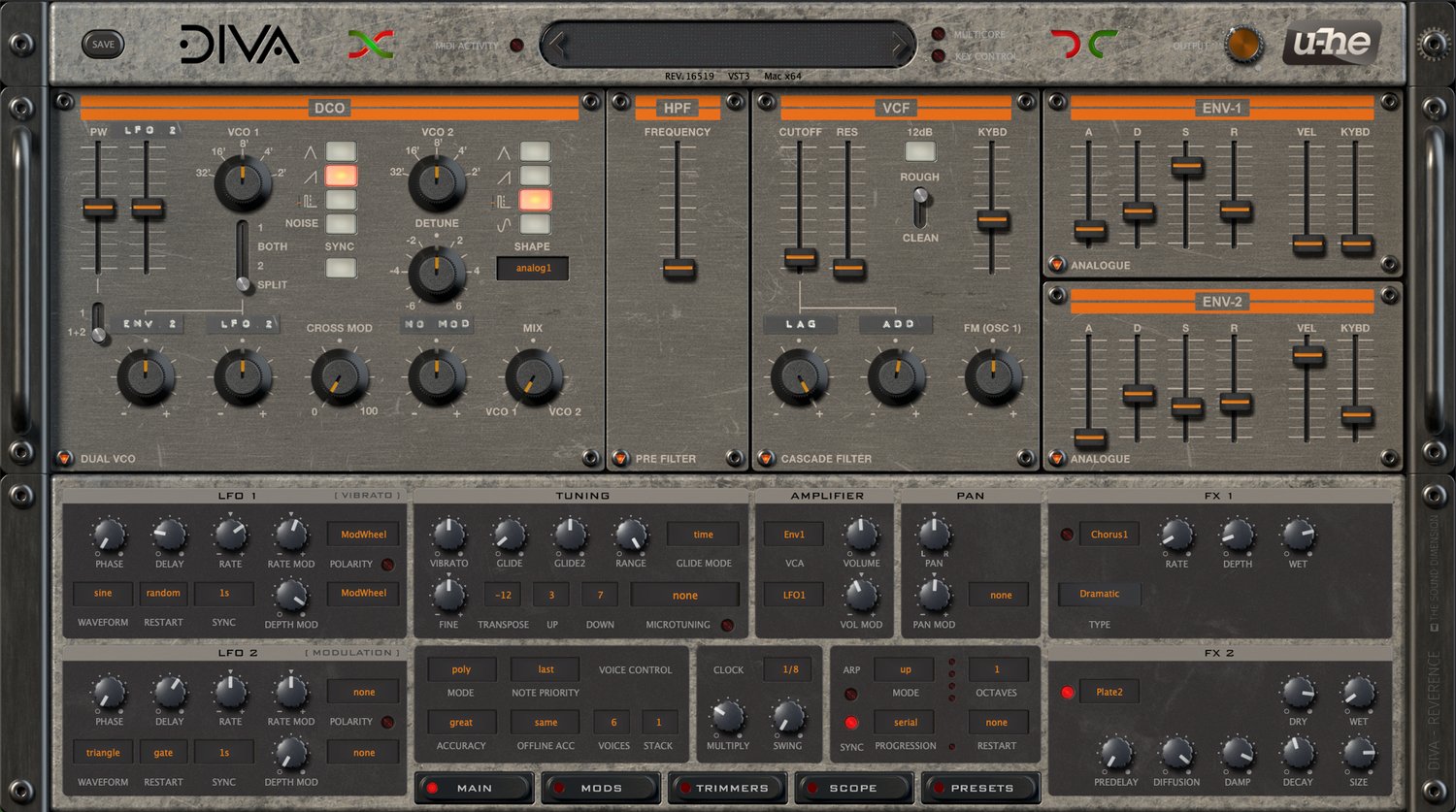Image resolution: width=1456 pixels, height=812 pixels.
Task: Enable the ARP on/off LED
Action: tap(851, 695)
